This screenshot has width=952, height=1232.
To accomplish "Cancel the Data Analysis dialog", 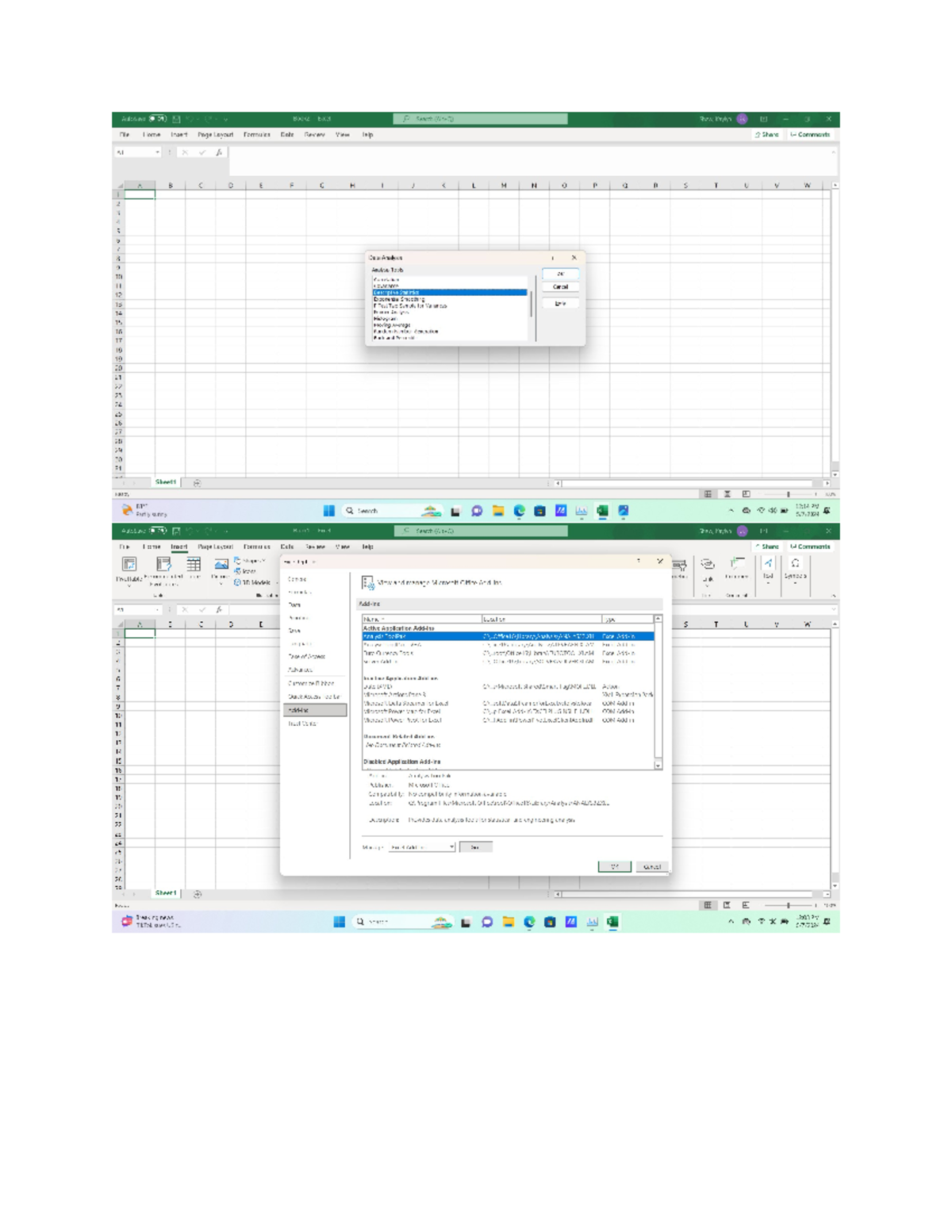I will [x=560, y=286].
